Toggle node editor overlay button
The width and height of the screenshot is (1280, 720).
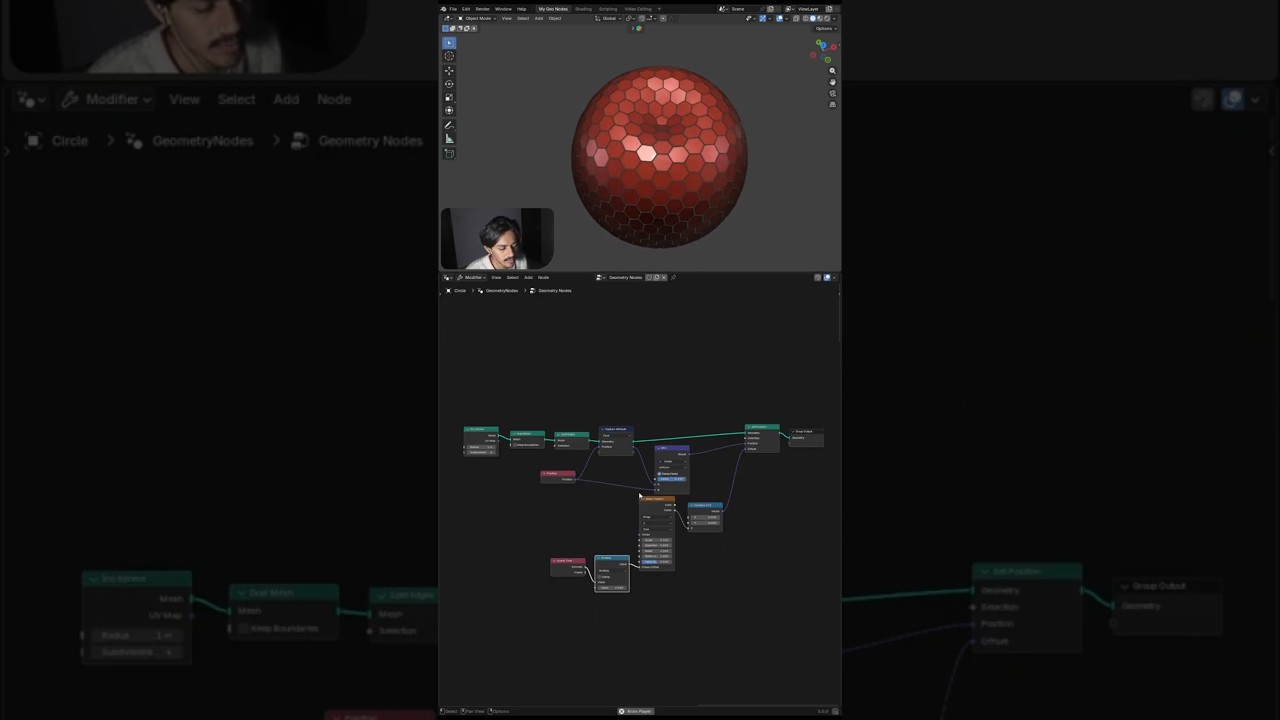[x=827, y=277]
